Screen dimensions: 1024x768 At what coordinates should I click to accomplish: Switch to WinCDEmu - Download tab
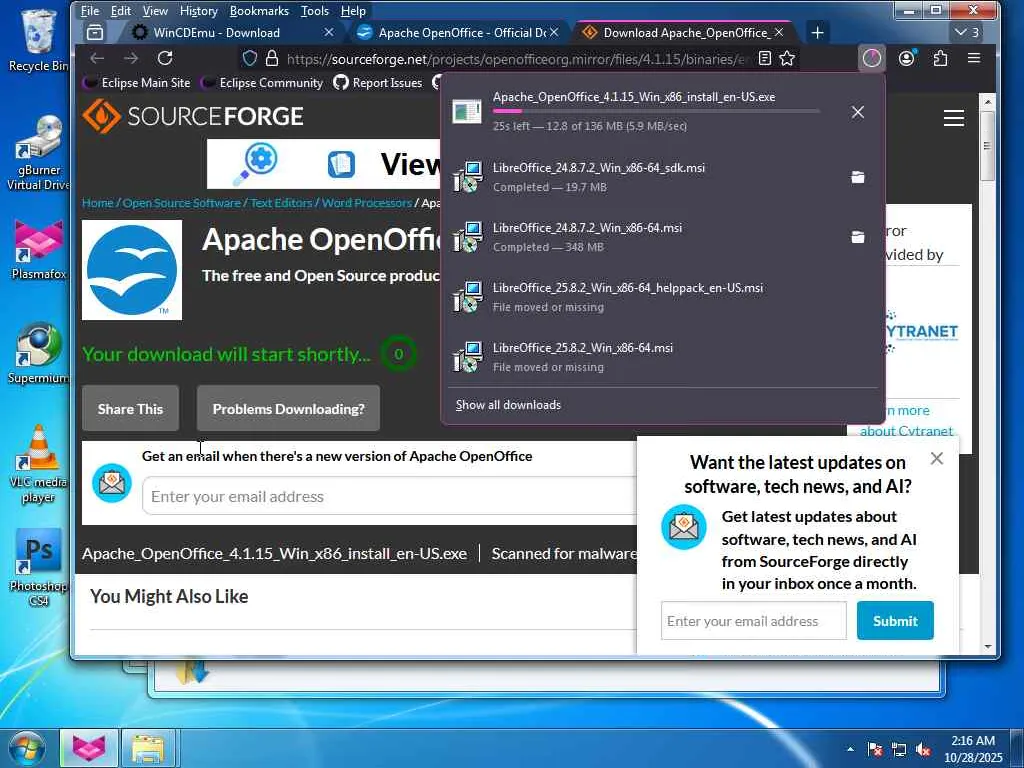[x=216, y=33]
